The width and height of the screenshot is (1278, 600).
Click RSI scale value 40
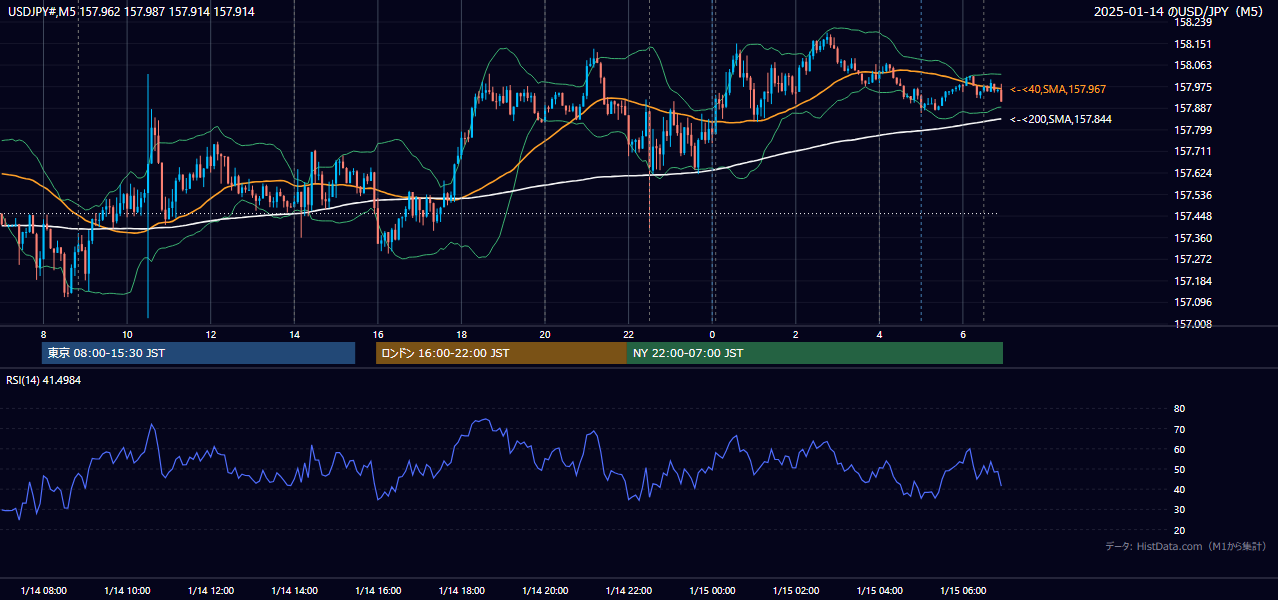[1179, 489]
